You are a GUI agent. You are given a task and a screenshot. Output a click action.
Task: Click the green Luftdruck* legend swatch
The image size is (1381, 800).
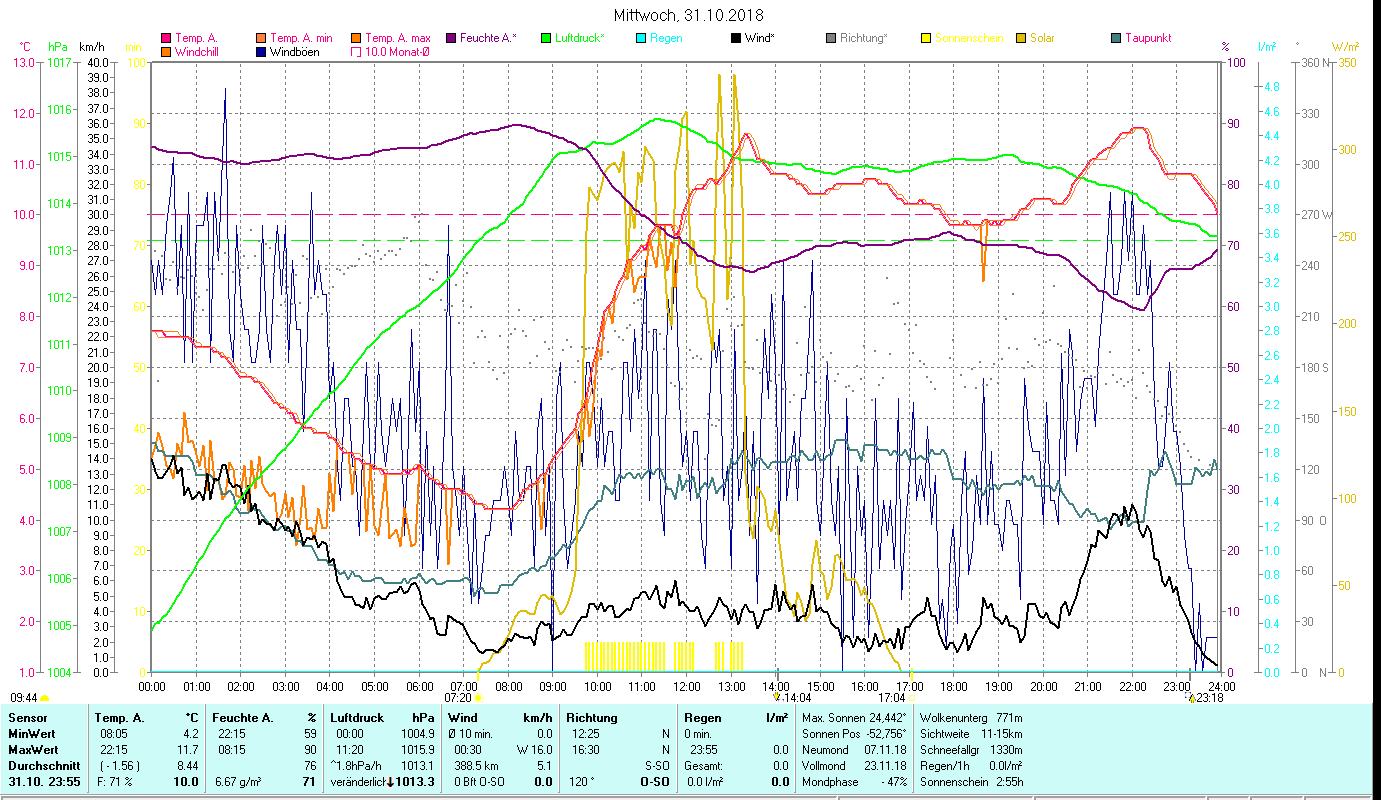coord(546,38)
